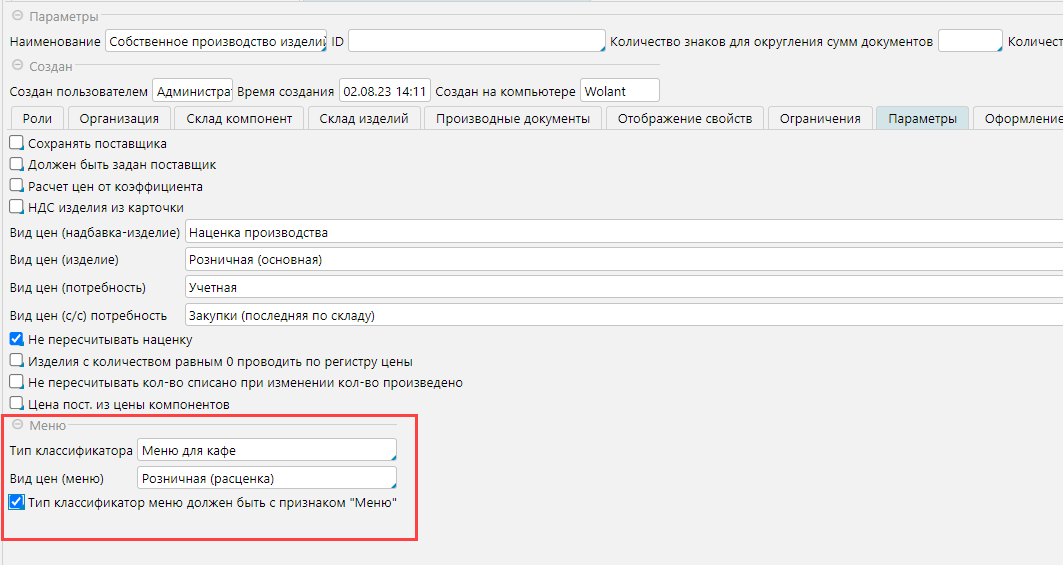Image resolution: width=1063 pixels, height=565 pixels.
Task: Check Должен быть задан поставщик
Action: tap(16, 165)
